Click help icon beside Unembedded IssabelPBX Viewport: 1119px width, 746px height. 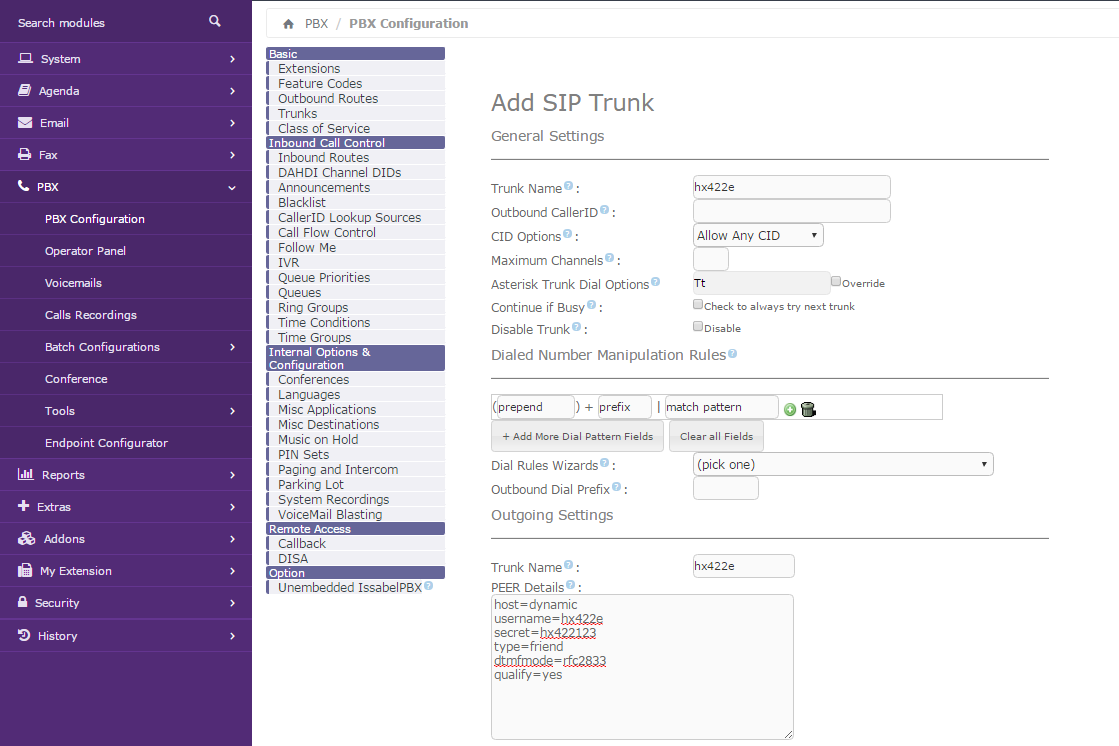point(428,587)
